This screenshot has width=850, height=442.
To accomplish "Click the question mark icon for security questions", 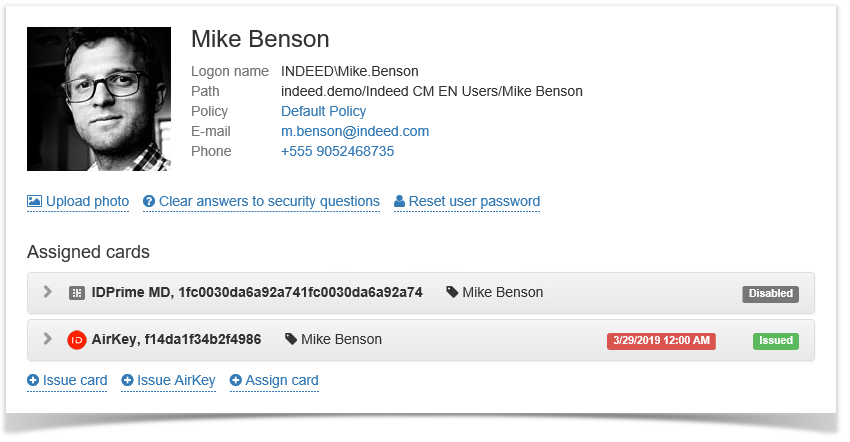I will pyautogui.click(x=149, y=202).
